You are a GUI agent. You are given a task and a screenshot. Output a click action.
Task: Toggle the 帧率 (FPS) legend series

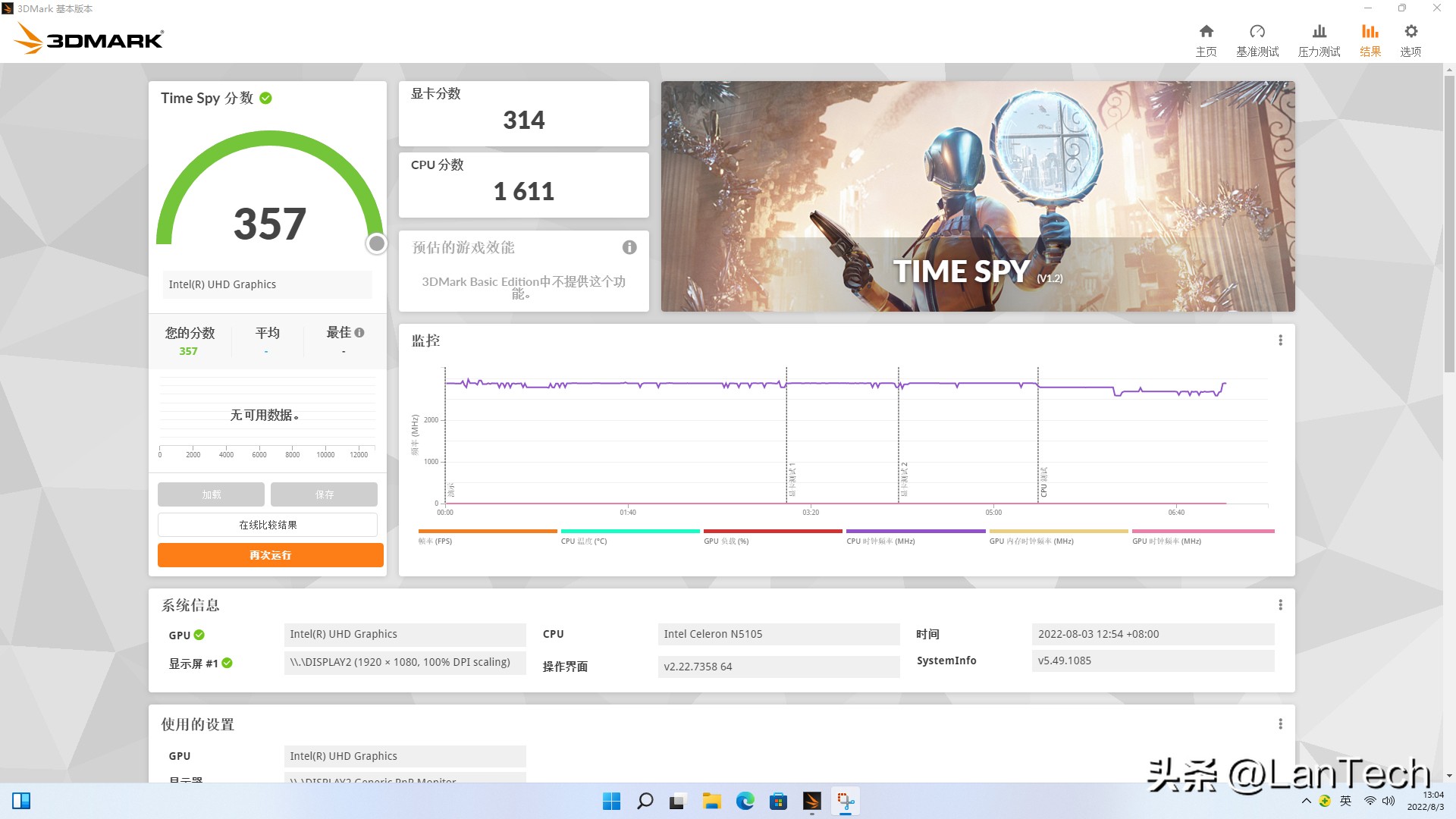[435, 541]
